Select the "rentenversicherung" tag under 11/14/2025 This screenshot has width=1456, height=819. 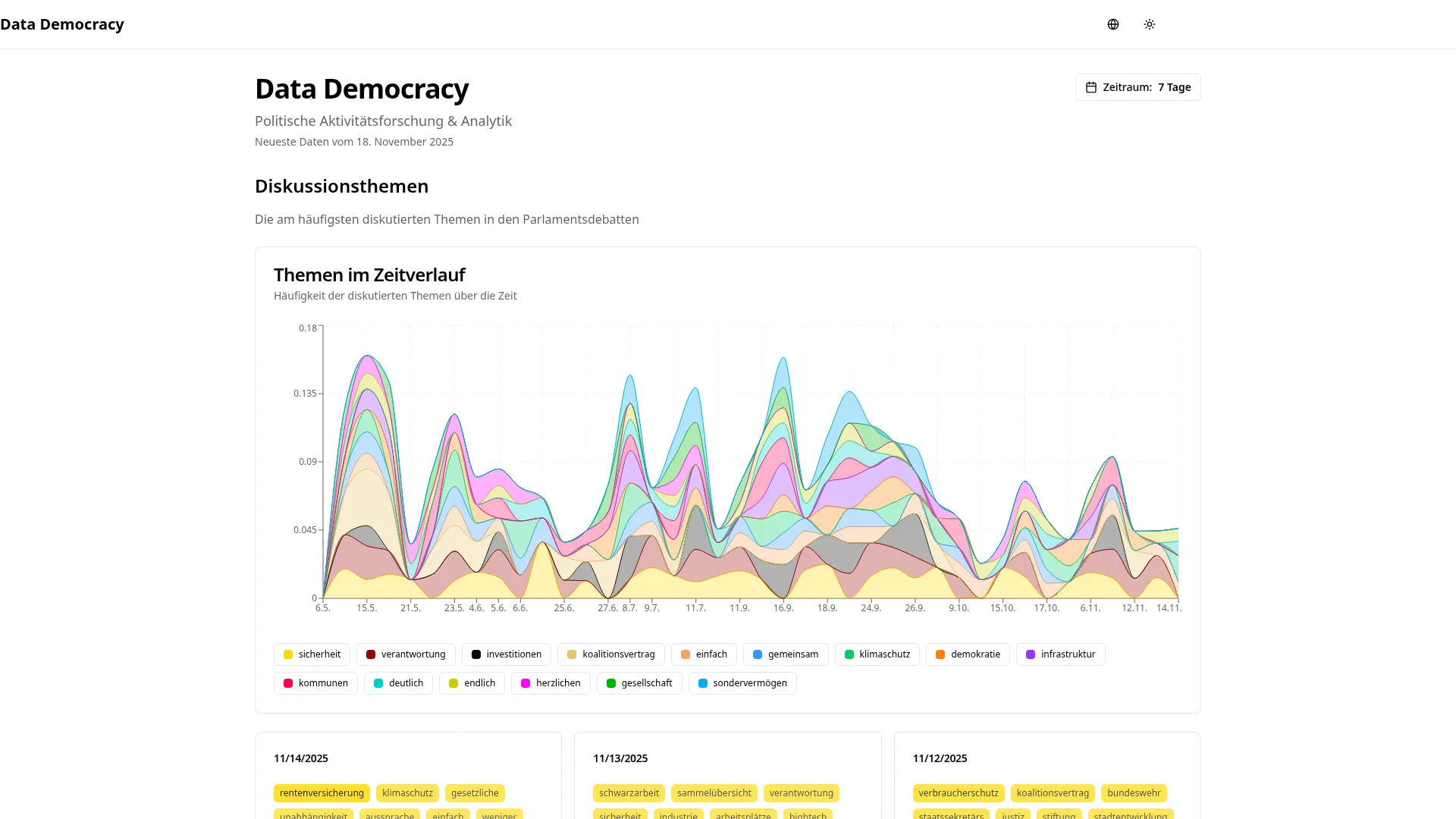[322, 792]
